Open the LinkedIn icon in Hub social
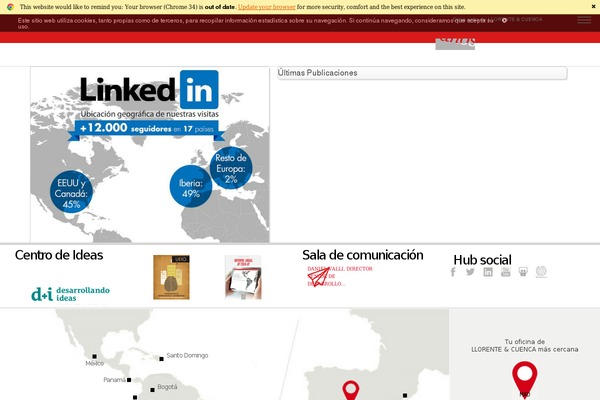This screenshot has height=400, width=600. (x=488, y=272)
